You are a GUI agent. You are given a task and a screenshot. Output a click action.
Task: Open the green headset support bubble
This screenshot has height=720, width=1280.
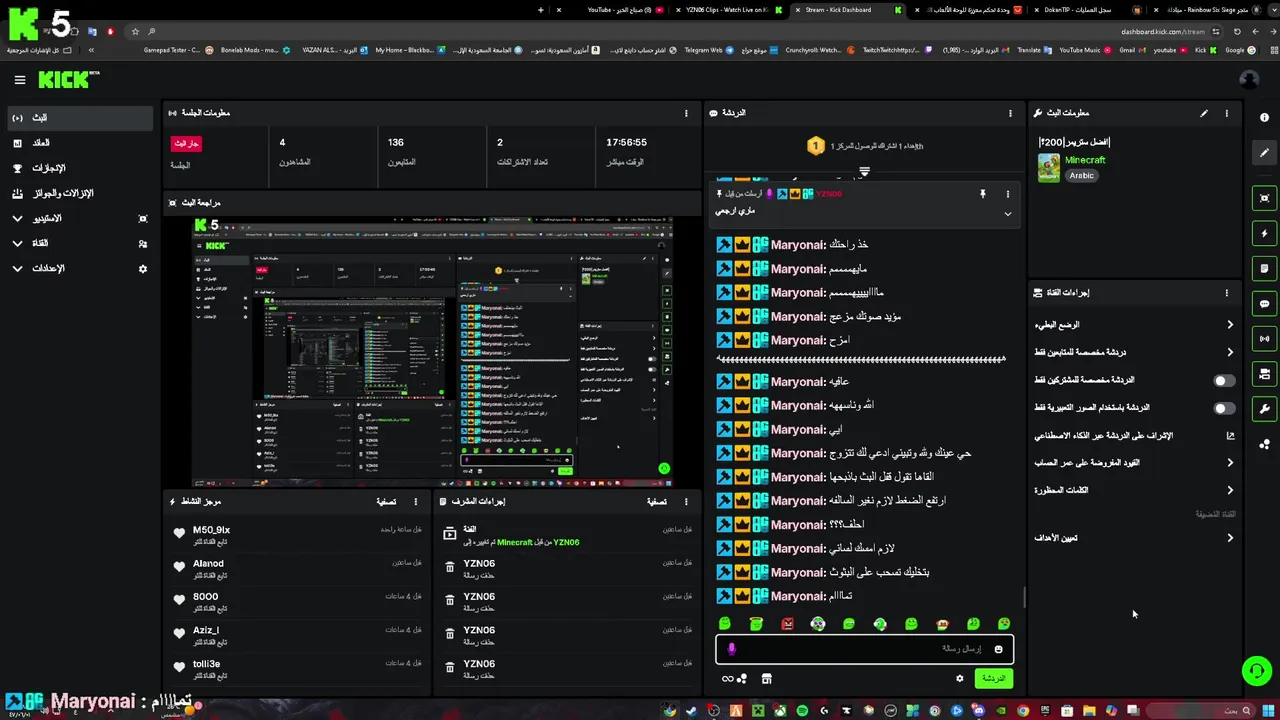pos(1256,671)
